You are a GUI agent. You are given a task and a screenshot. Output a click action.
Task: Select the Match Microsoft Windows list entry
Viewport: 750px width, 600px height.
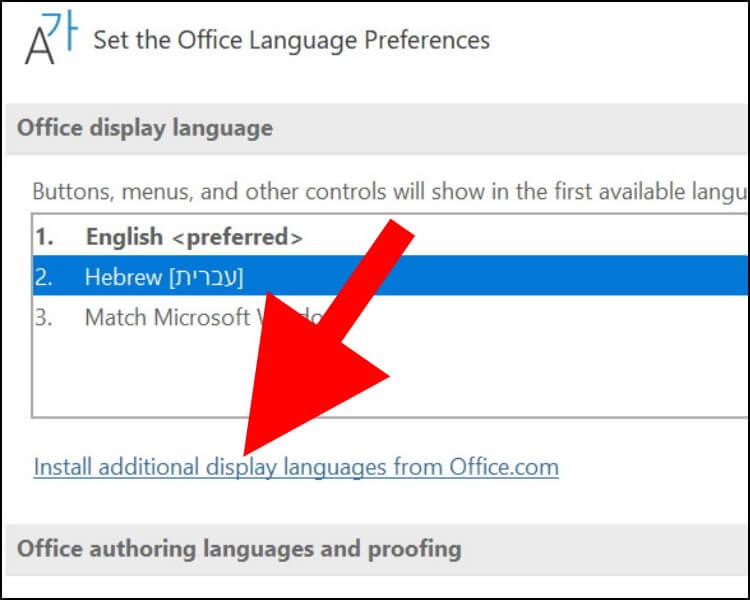[390, 316]
